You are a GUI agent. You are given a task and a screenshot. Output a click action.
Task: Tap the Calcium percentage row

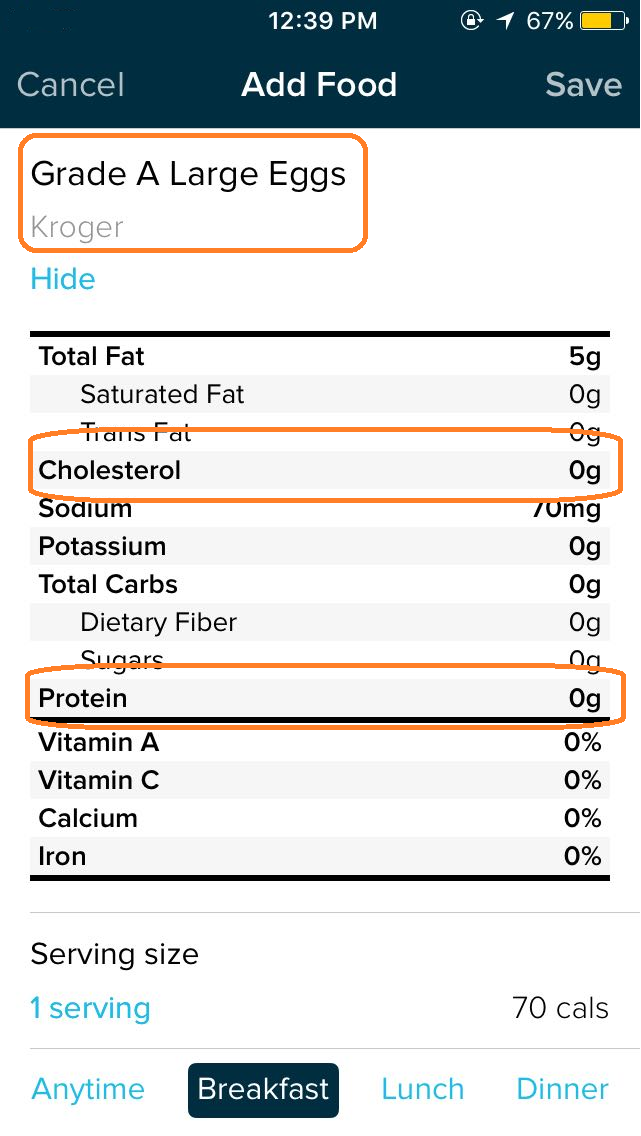coord(320,818)
